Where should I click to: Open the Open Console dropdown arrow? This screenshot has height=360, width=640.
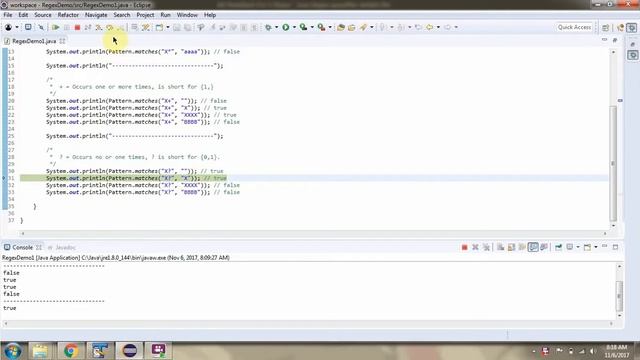pyautogui.click(x=596, y=247)
